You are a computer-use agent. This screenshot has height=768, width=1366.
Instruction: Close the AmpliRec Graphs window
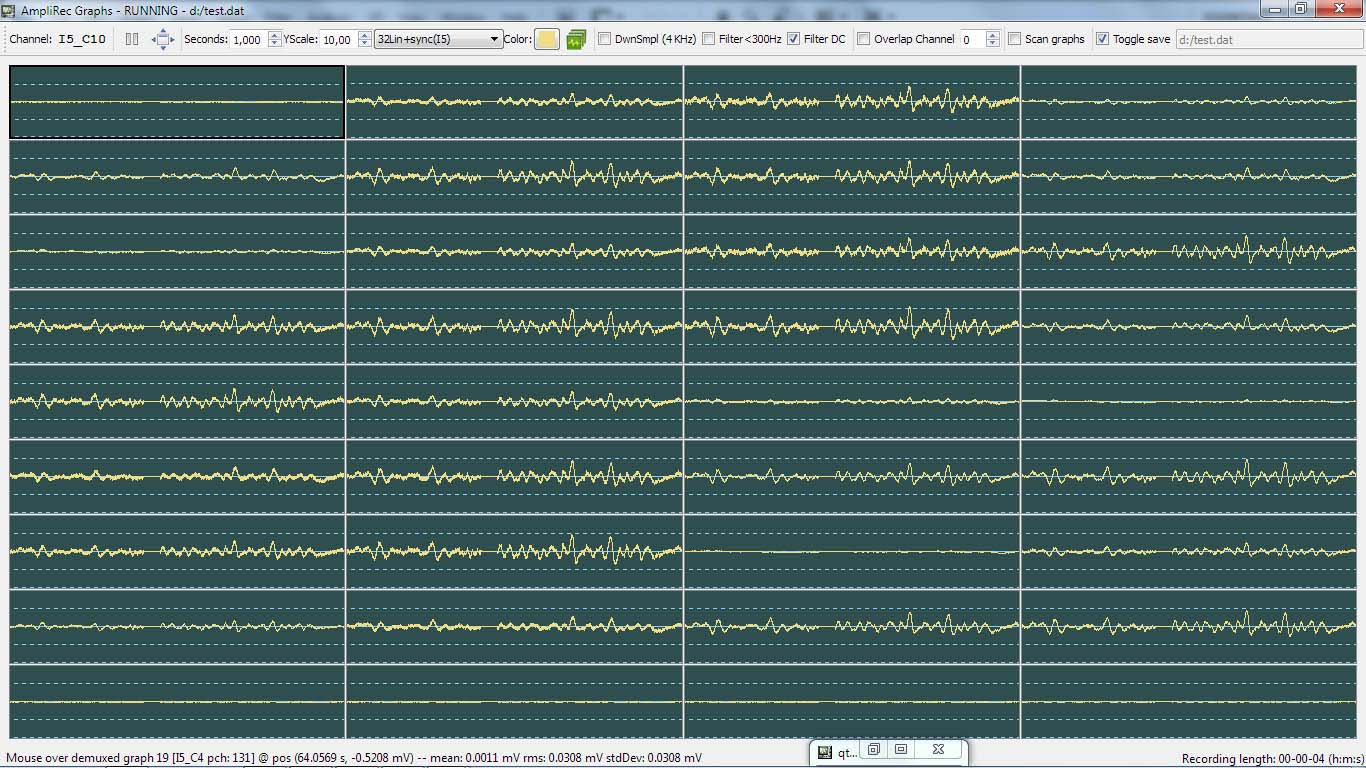(1338, 8)
